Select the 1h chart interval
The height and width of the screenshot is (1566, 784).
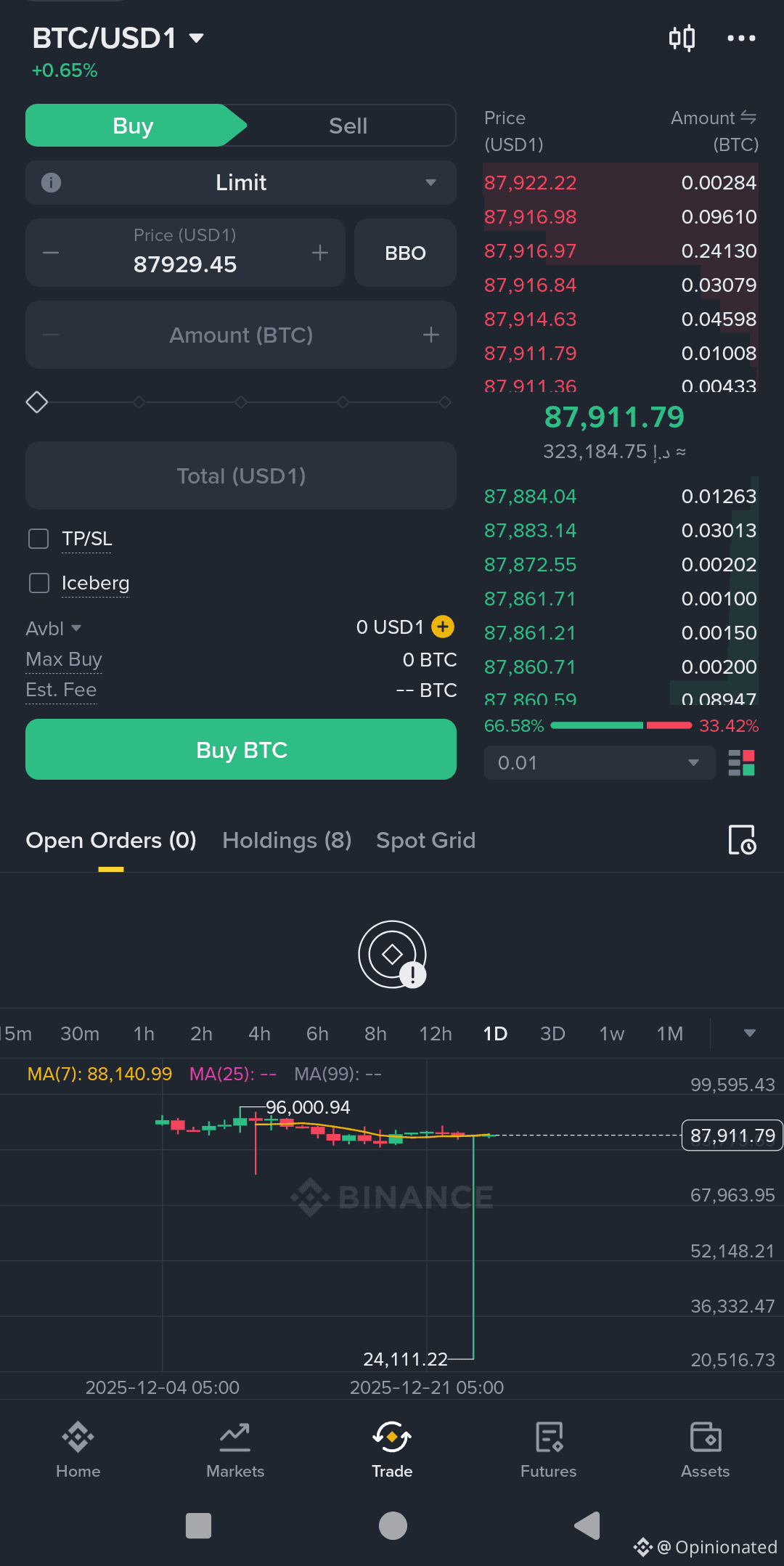coord(144,1033)
